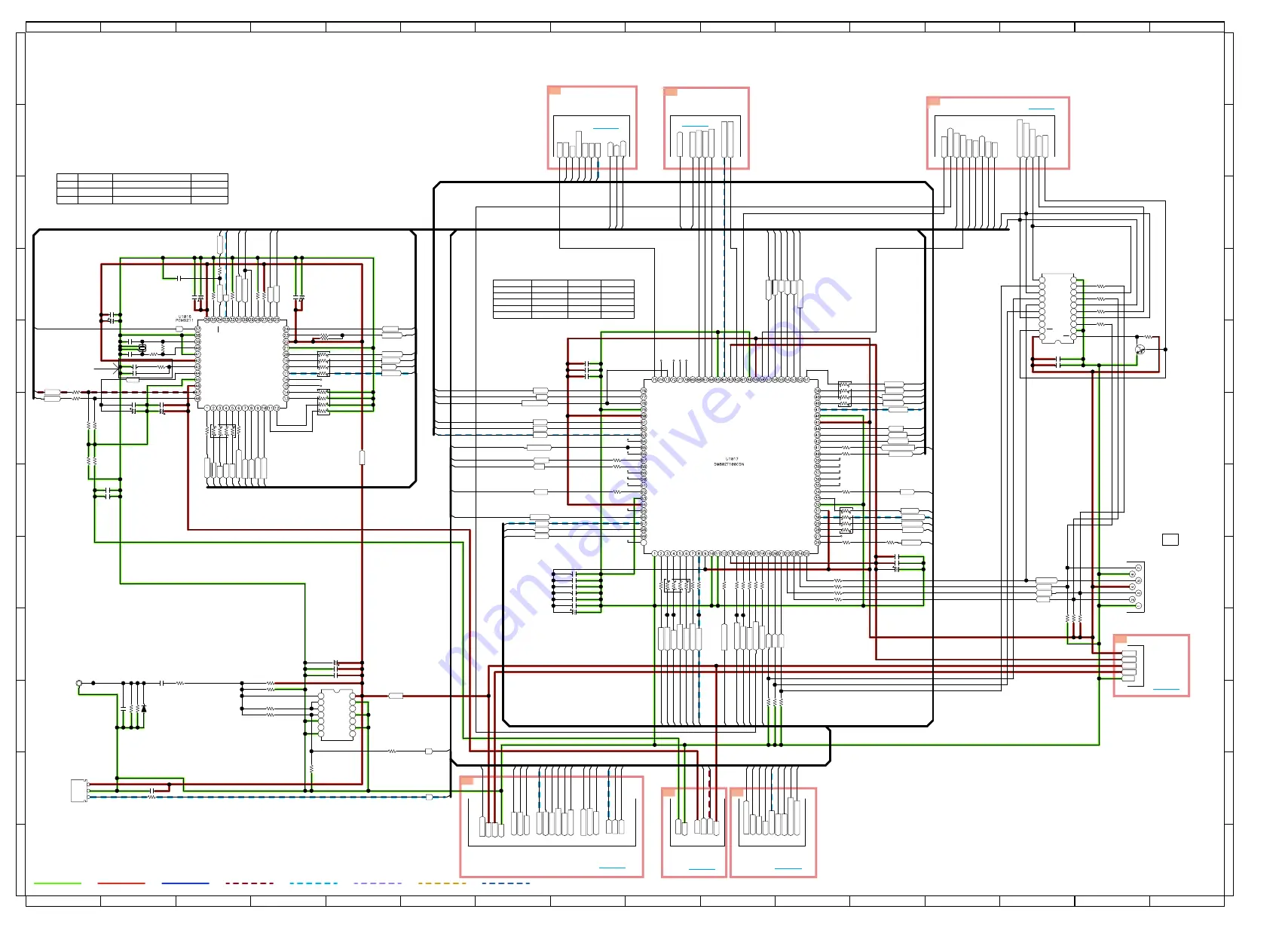
Task: Select the PCM9211 square IC body
Action: (x=242, y=365)
